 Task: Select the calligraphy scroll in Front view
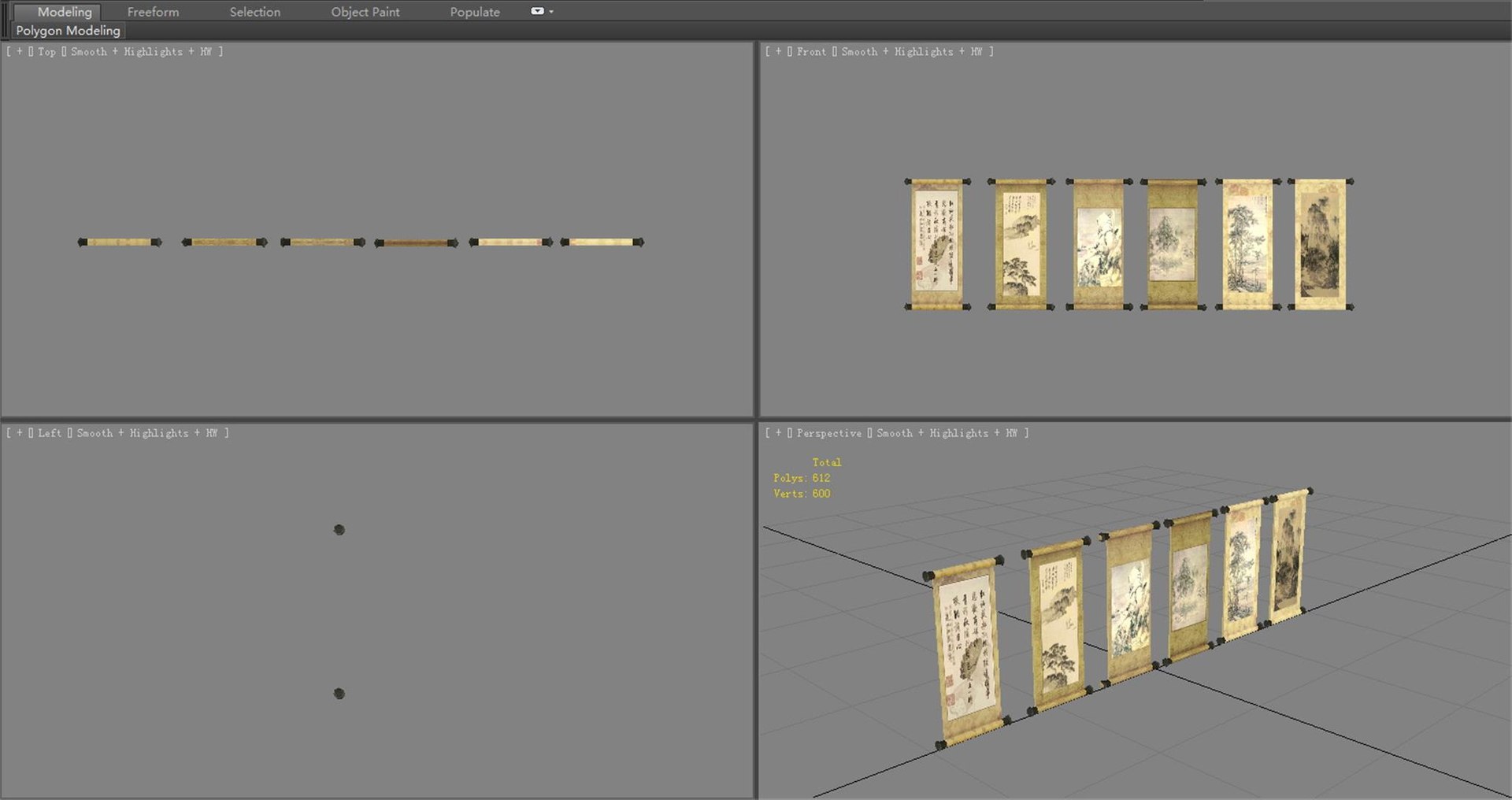937,244
